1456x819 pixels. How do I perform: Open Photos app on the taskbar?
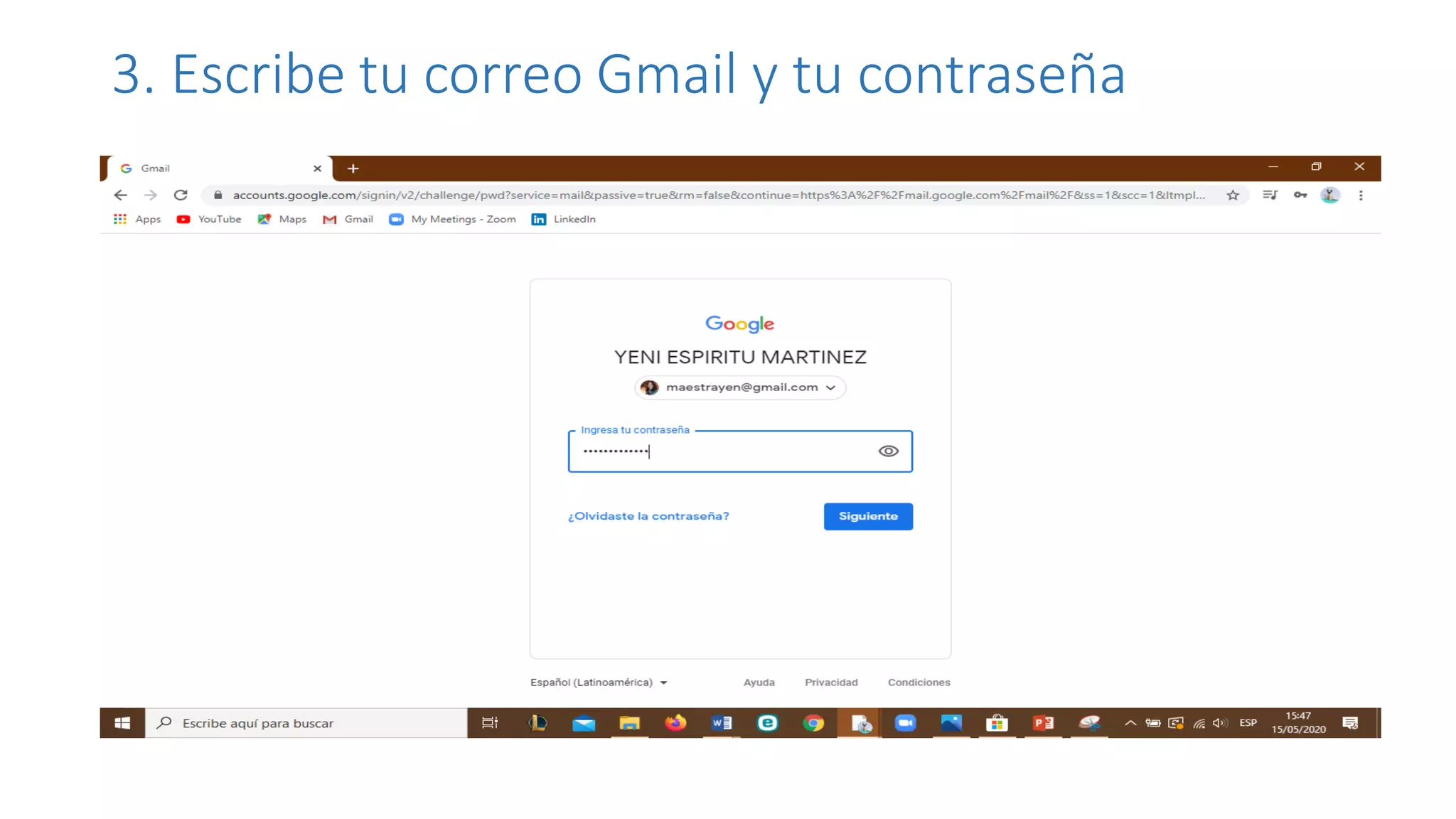[951, 723]
